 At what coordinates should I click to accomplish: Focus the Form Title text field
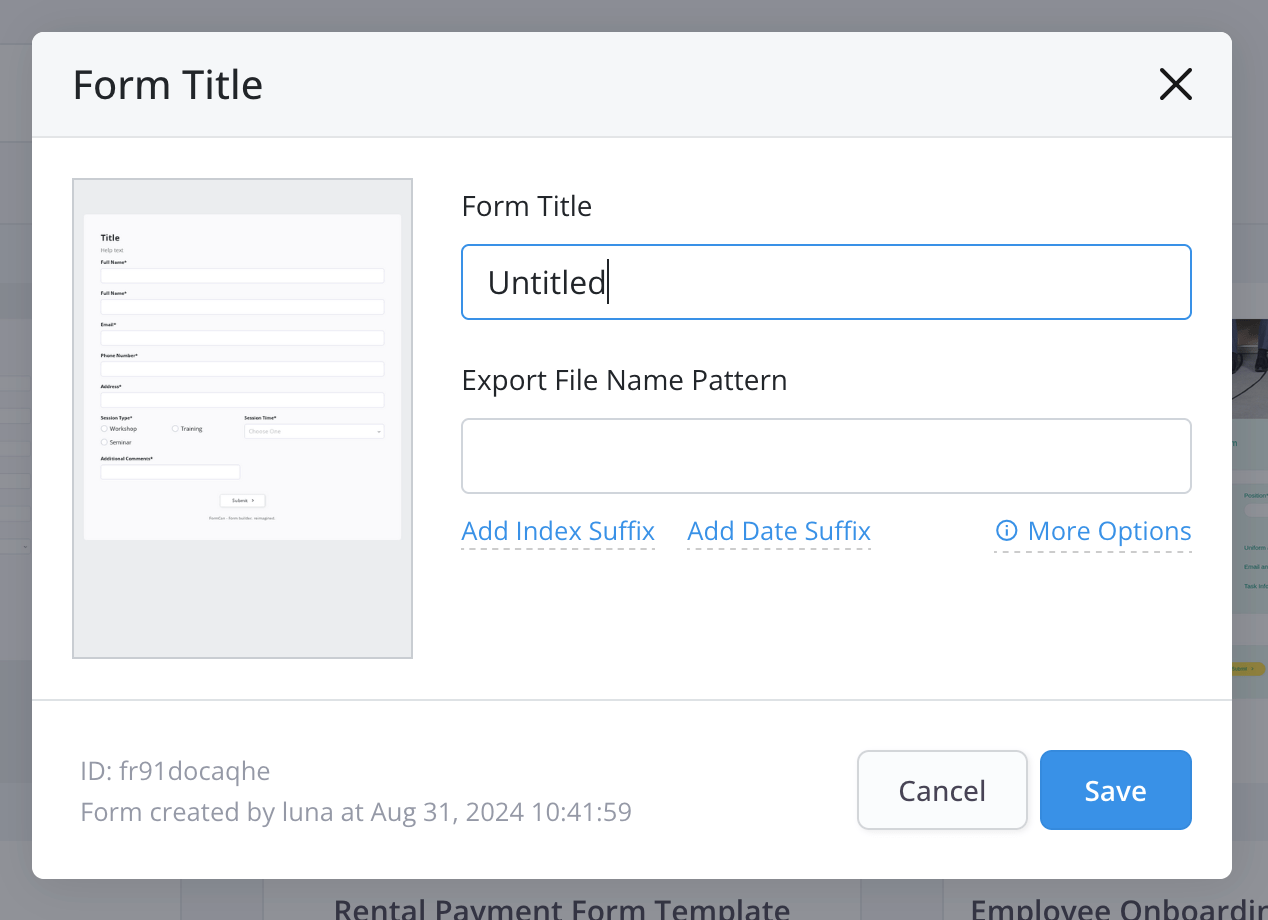(x=826, y=282)
